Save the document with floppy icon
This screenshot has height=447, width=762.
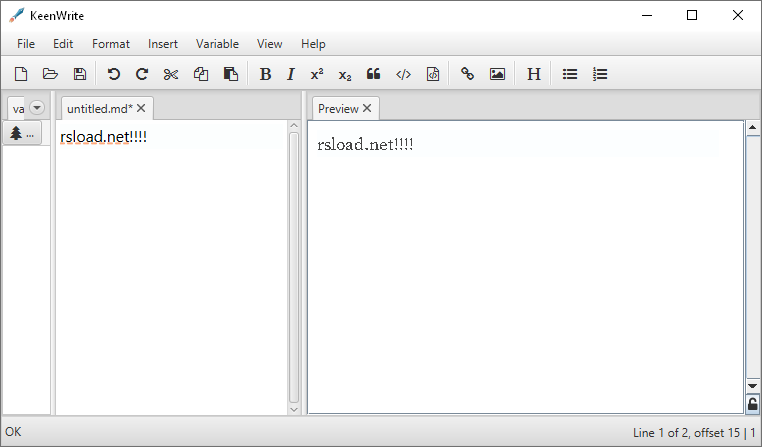click(x=80, y=74)
